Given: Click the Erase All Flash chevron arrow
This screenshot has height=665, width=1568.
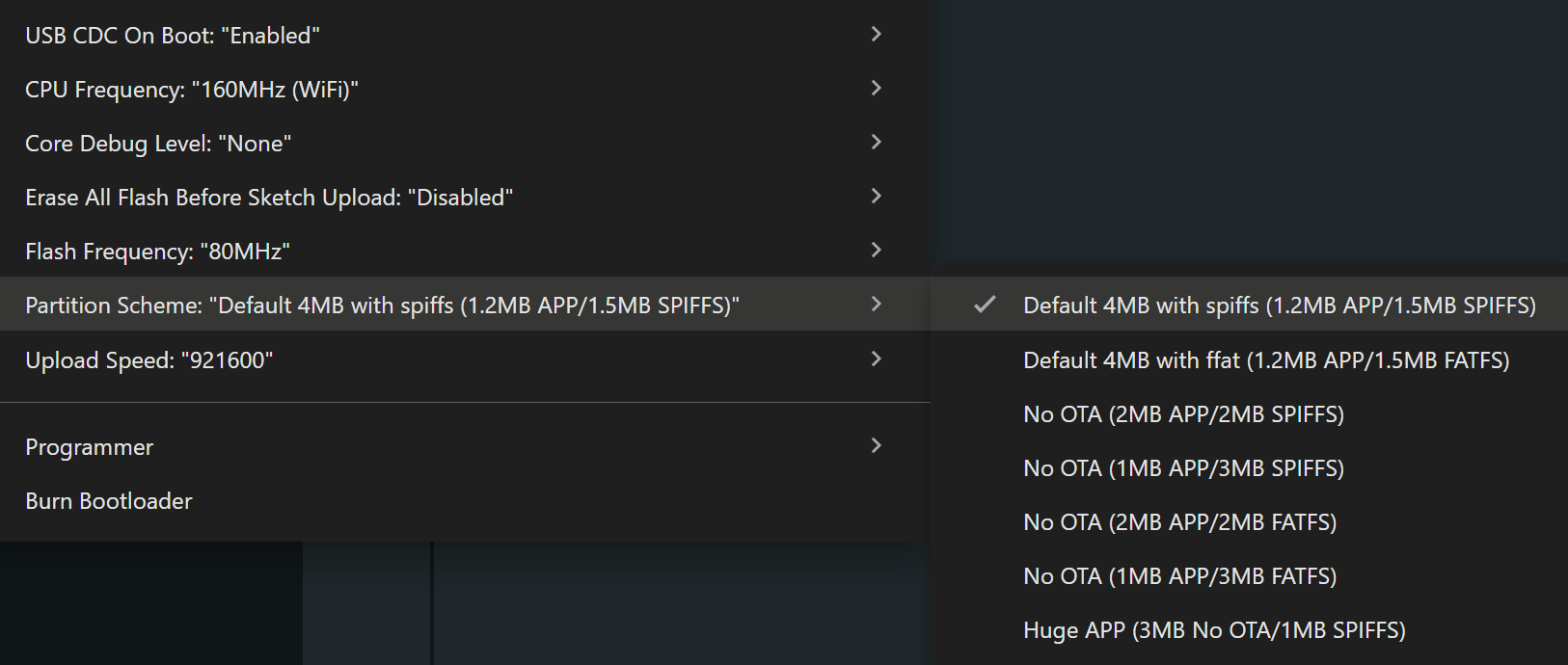Looking at the screenshot, I should [x=876, y=197].
